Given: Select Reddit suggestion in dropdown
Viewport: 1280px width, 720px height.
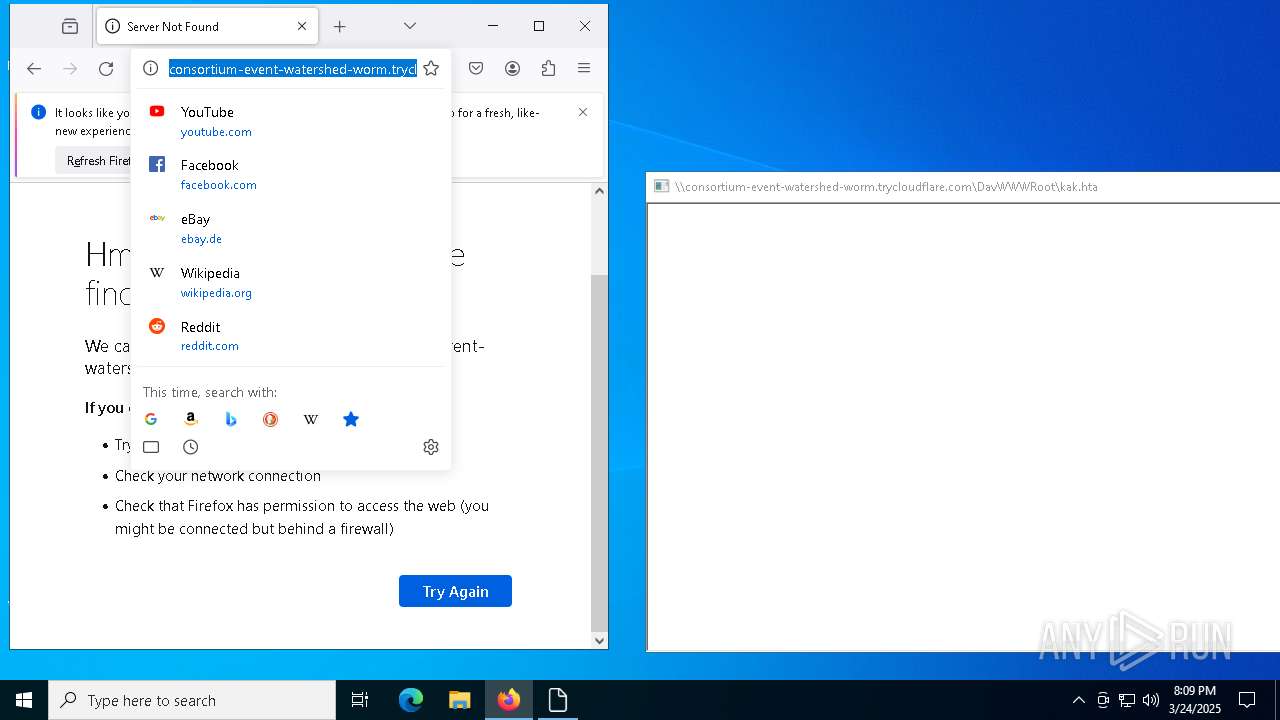Looking at the screenshot, I should point(291,336).
